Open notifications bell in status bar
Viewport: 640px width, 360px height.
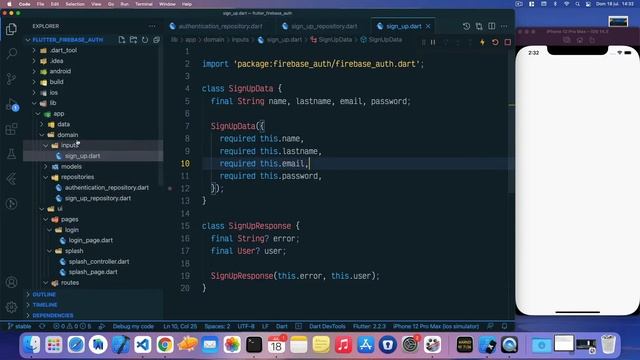coord(504,326)
